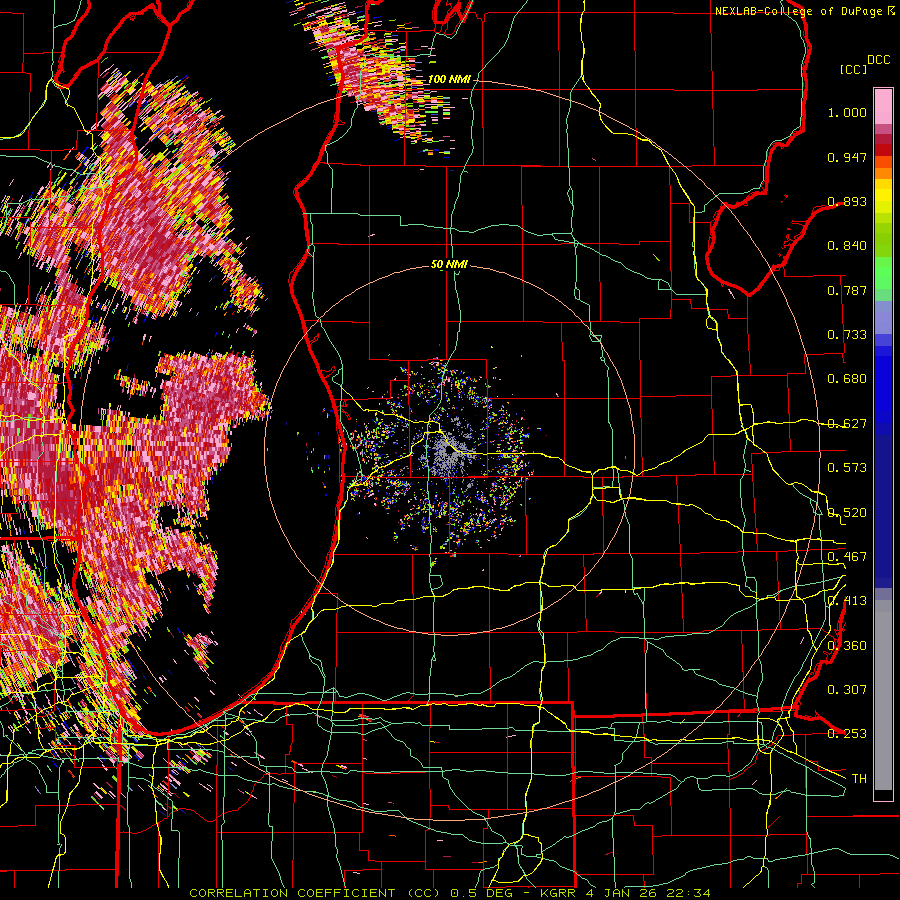Screen dimensions: 900x900
Task: Click the TH threshold label on scale
Action: (x=859, y=779)
